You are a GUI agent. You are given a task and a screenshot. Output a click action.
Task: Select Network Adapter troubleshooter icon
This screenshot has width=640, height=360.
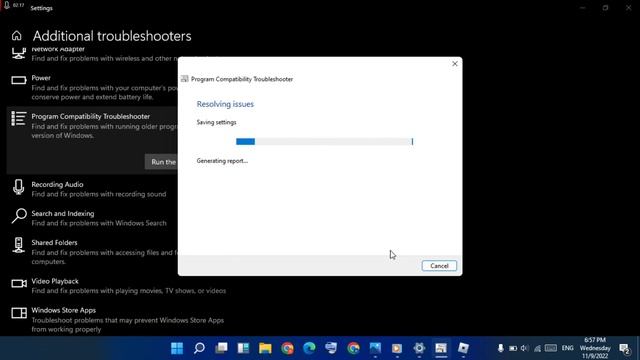[18, 53]
